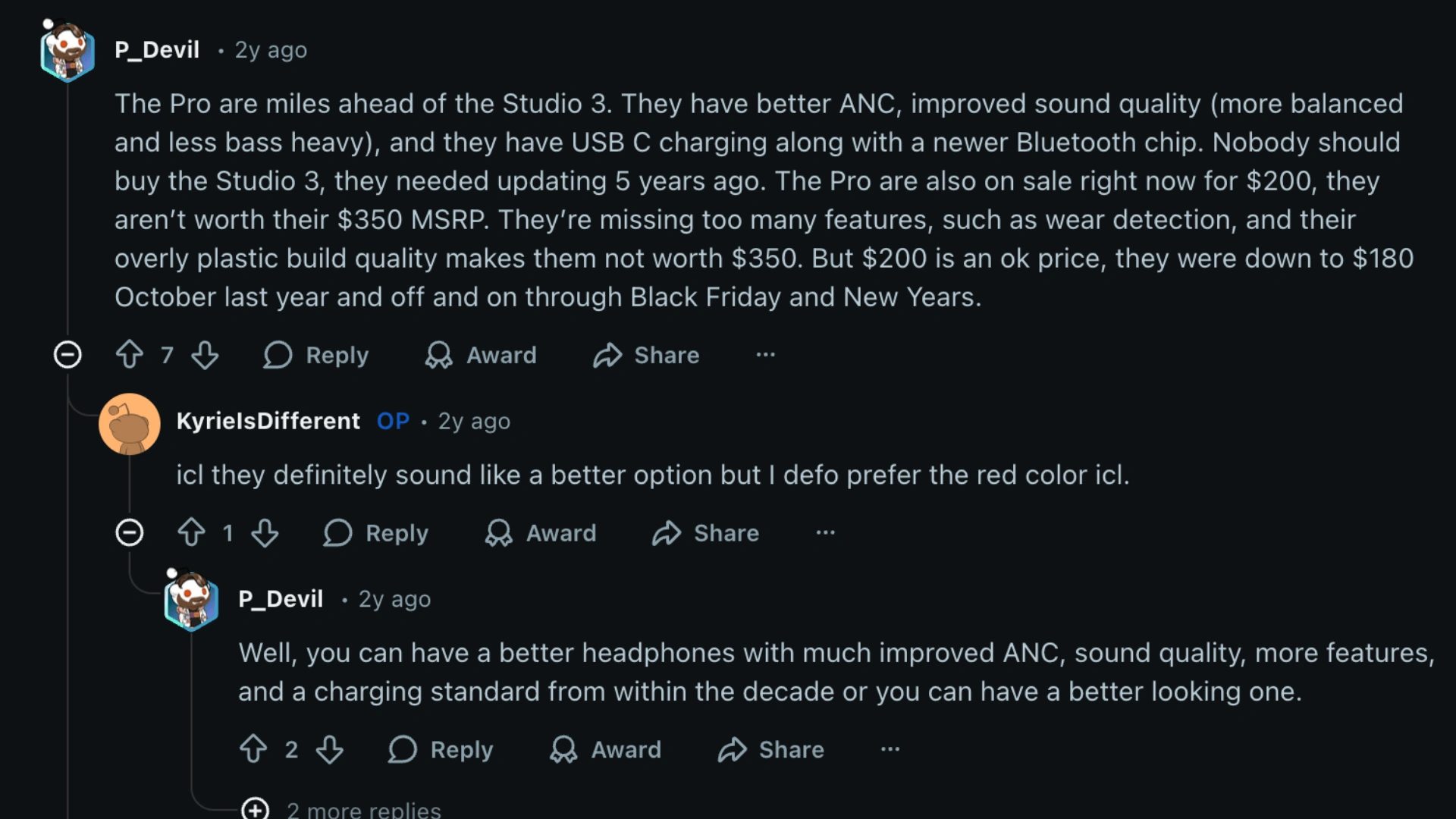Image resolution: width=1456 pixels, height=819 pixels.
Task: Downvote the bottom P_Devil reply
Action: tap(330, 750)
